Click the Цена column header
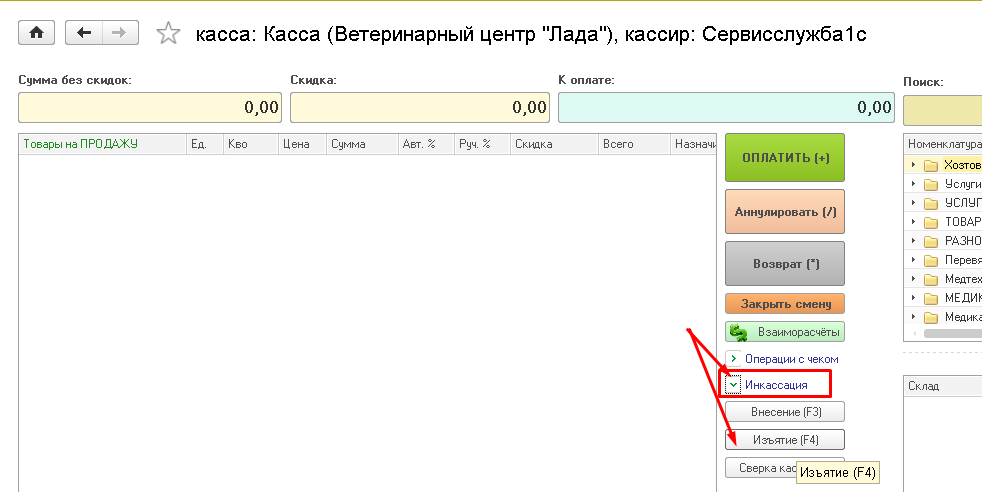Viewport: 982px width, 492px height. tap(297, 144)
